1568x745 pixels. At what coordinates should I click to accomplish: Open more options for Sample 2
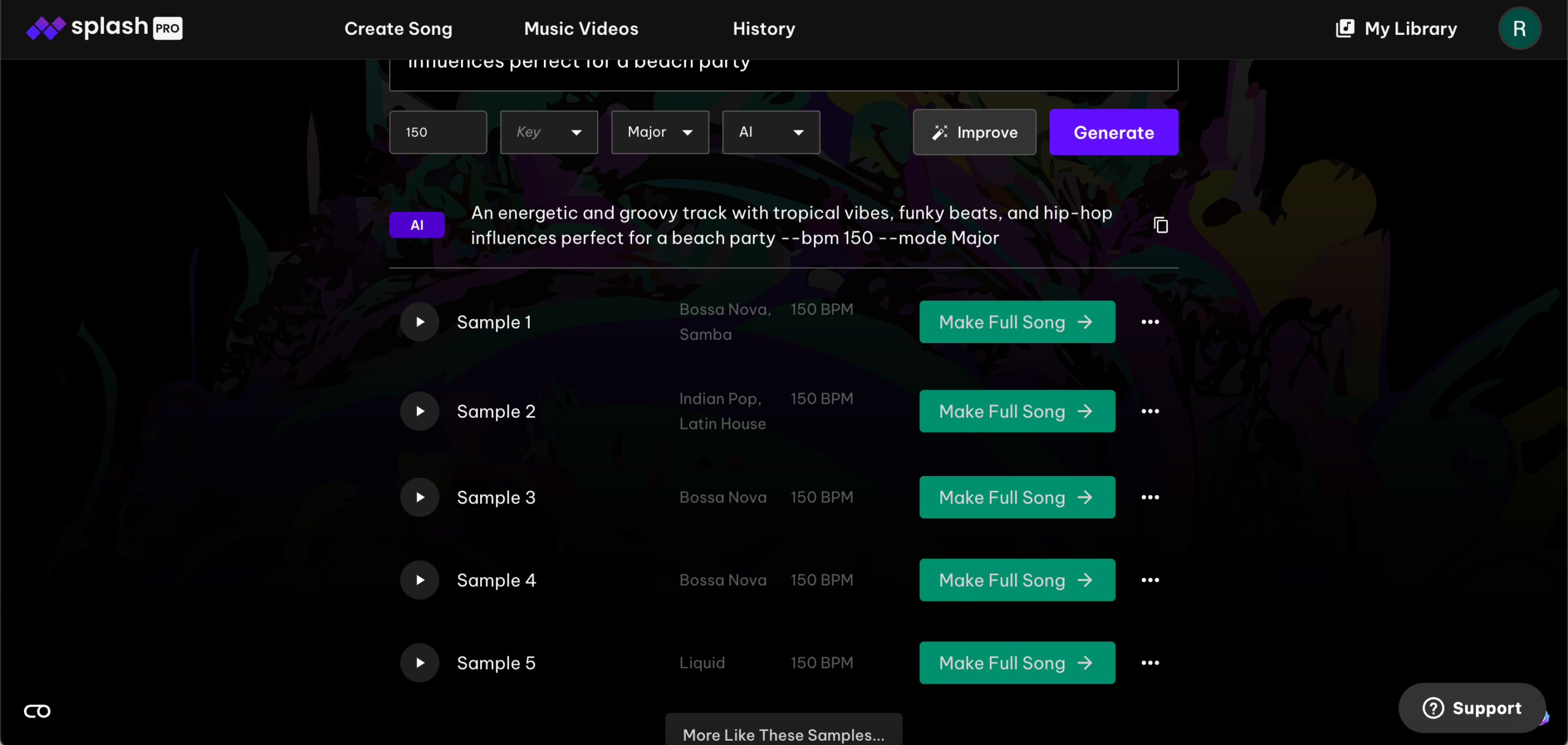1150,411
